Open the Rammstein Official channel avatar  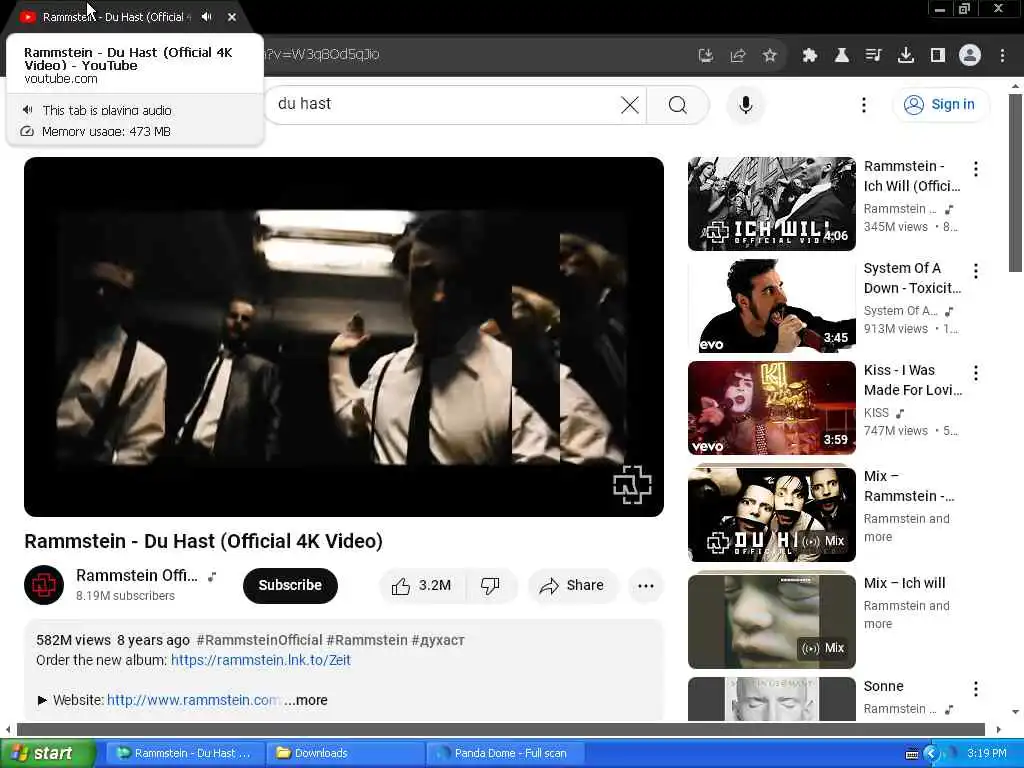click(44, 585)
